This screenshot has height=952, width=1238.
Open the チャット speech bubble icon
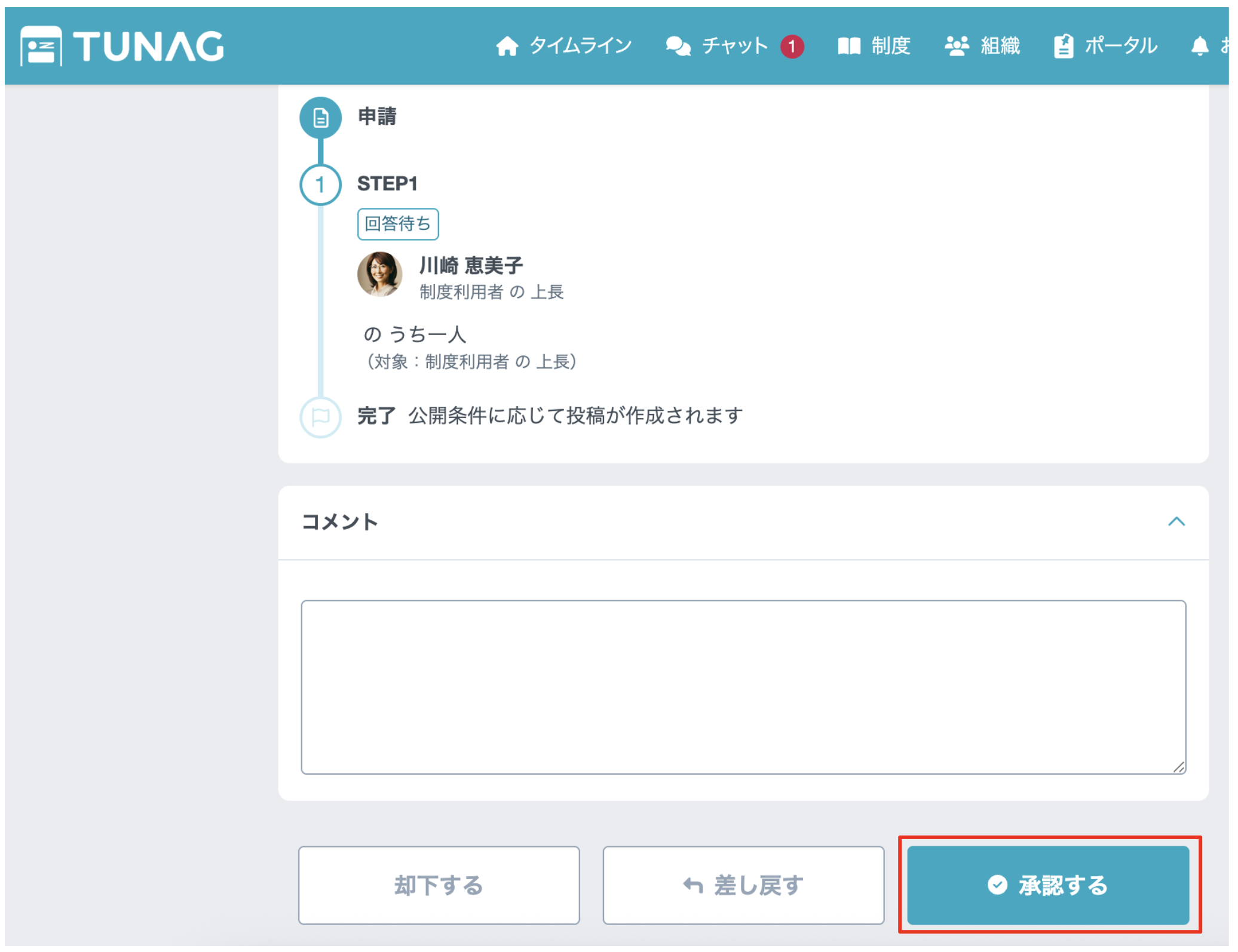pyautogui.click(x=678, y=46)
